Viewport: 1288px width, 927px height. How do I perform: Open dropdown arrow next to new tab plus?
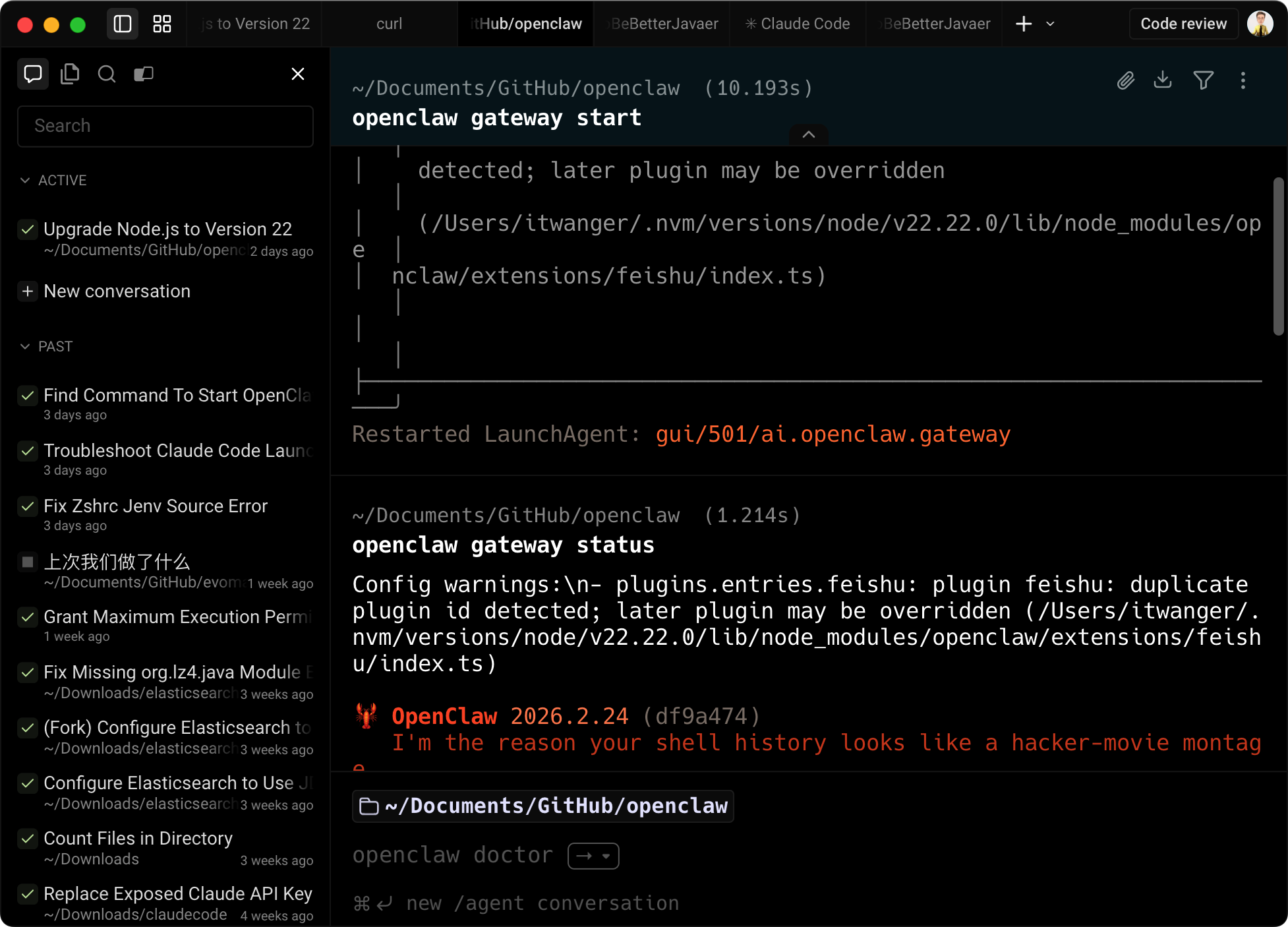(1051, 24)
